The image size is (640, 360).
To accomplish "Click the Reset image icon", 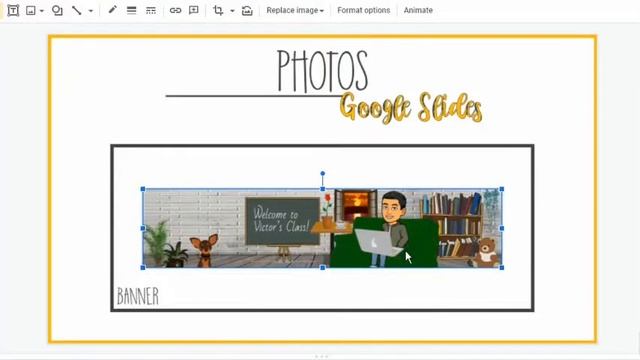I will tap(247, 11).
